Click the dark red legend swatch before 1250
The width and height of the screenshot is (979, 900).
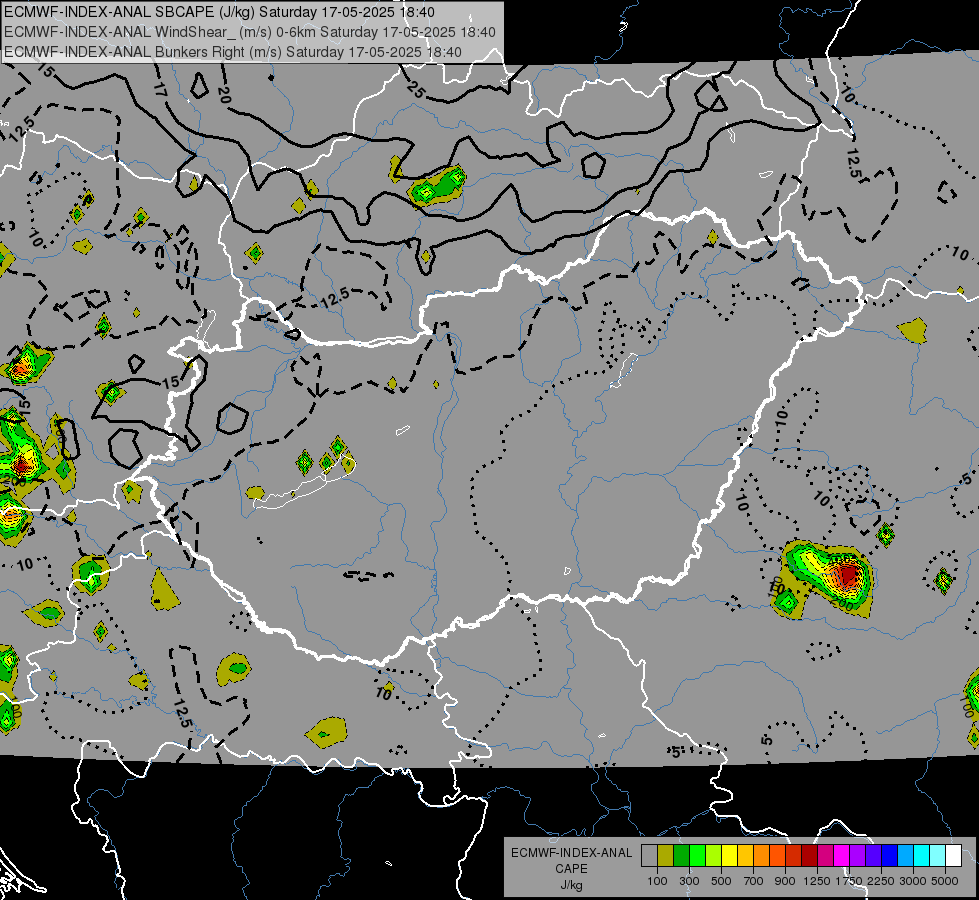(x=810, y=856)
